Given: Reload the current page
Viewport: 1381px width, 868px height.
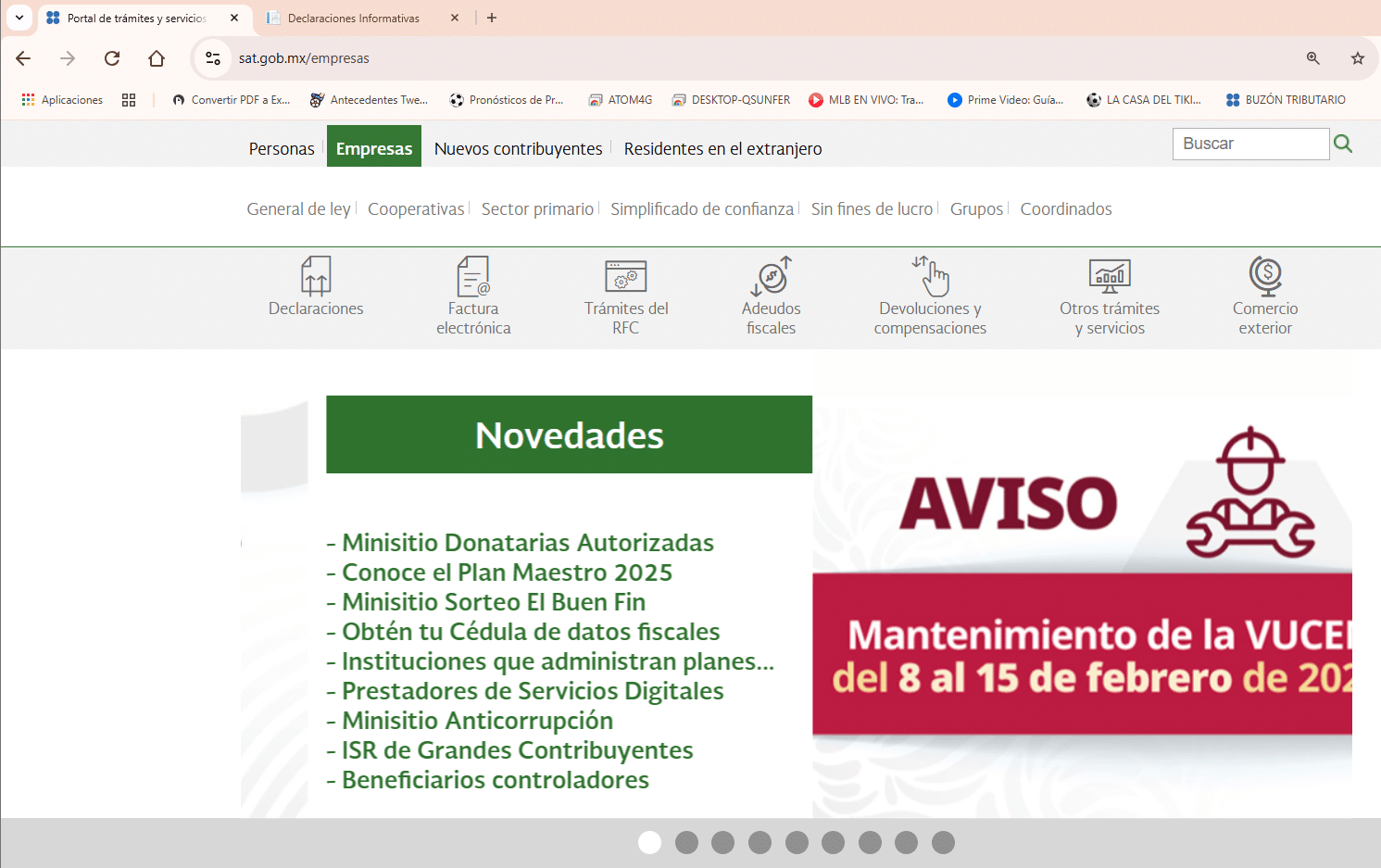Looking at the screenshot, I should pos(112,57).
